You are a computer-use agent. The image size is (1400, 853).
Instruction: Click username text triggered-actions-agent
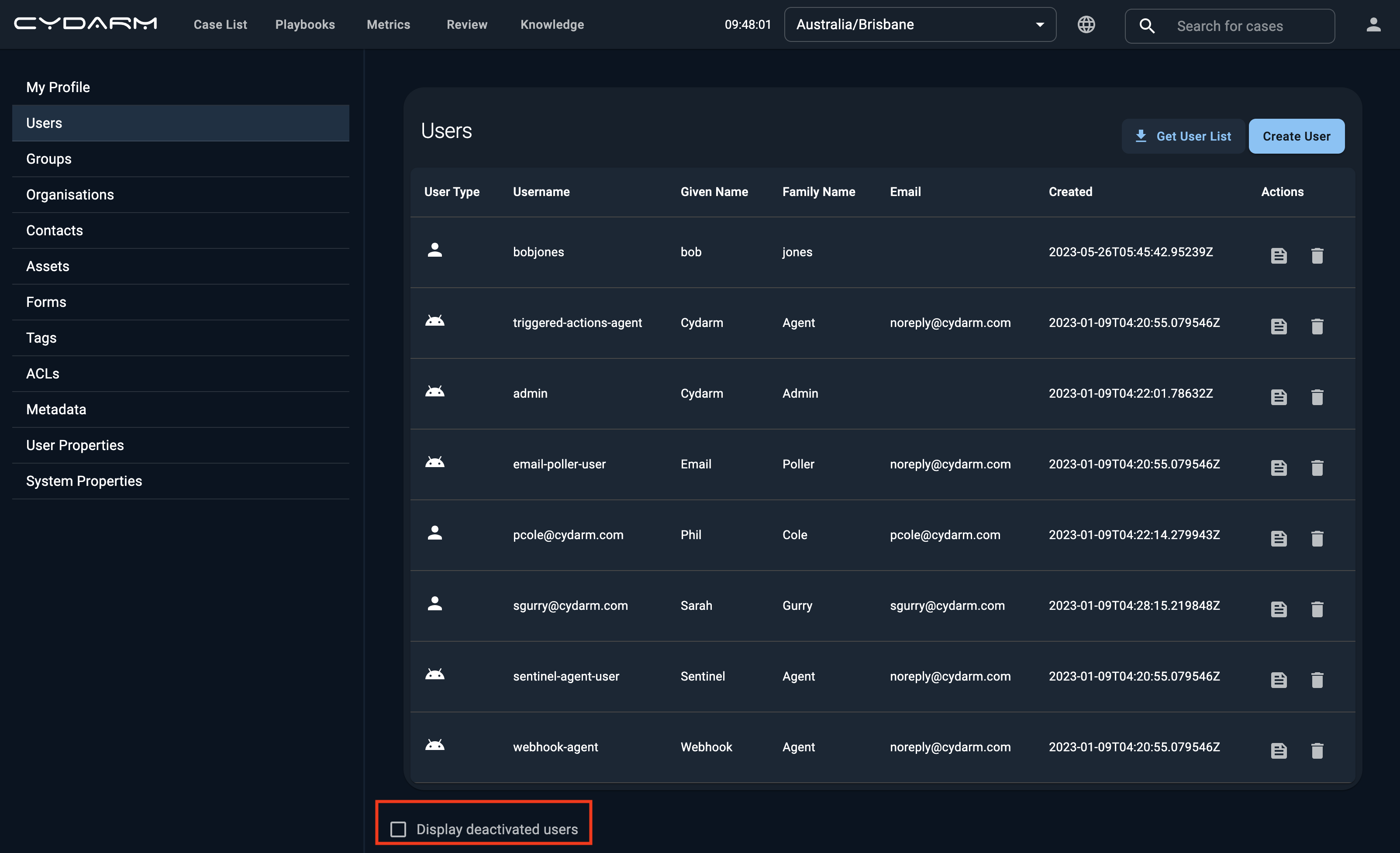[x=577, y=323]
